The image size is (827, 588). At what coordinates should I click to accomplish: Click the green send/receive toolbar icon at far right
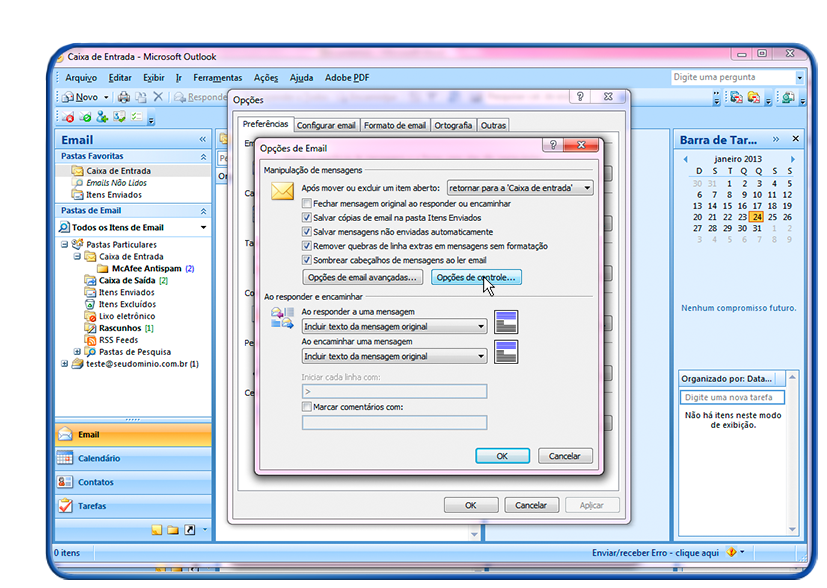coord(788,97)
